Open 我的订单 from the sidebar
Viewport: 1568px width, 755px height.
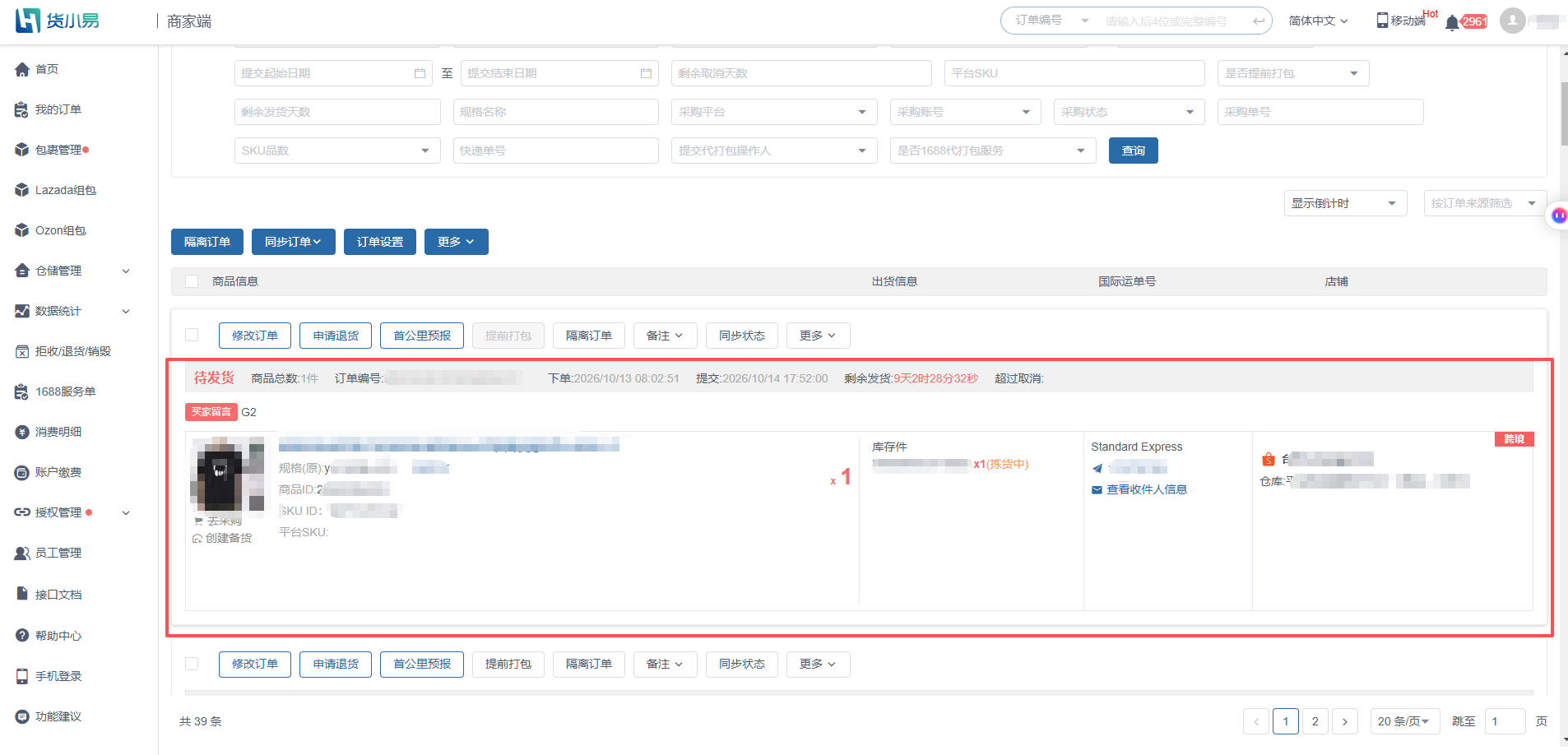pyautogui.click(x=58, y=109)
